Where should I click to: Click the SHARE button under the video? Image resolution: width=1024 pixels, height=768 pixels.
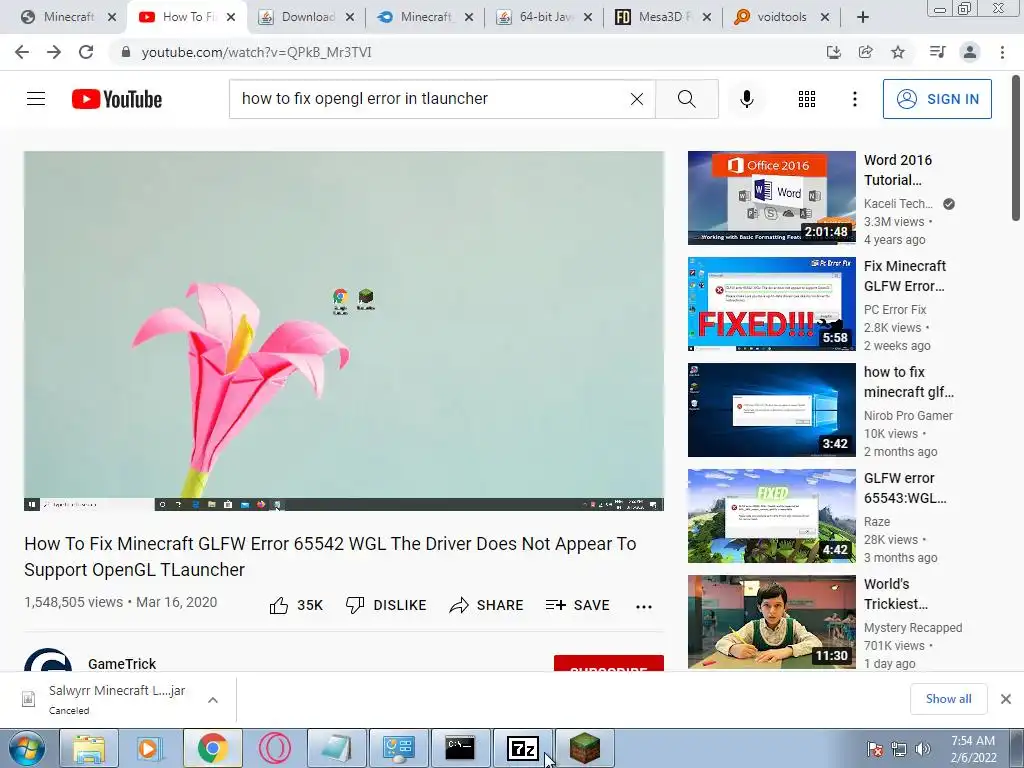click(x=487, y=605)
